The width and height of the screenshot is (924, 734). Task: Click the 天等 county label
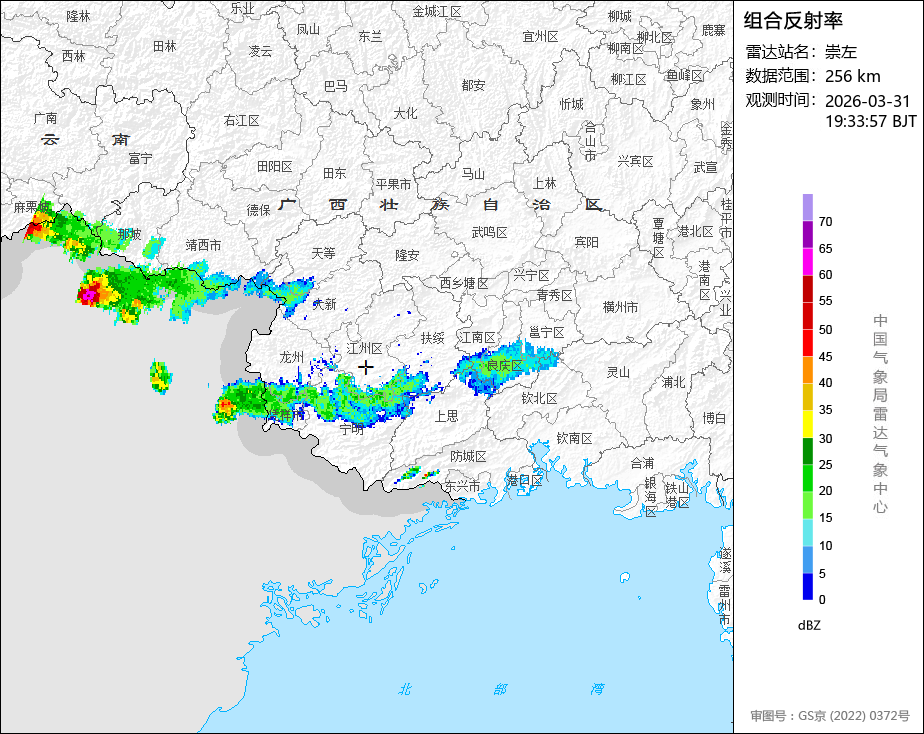323,253
